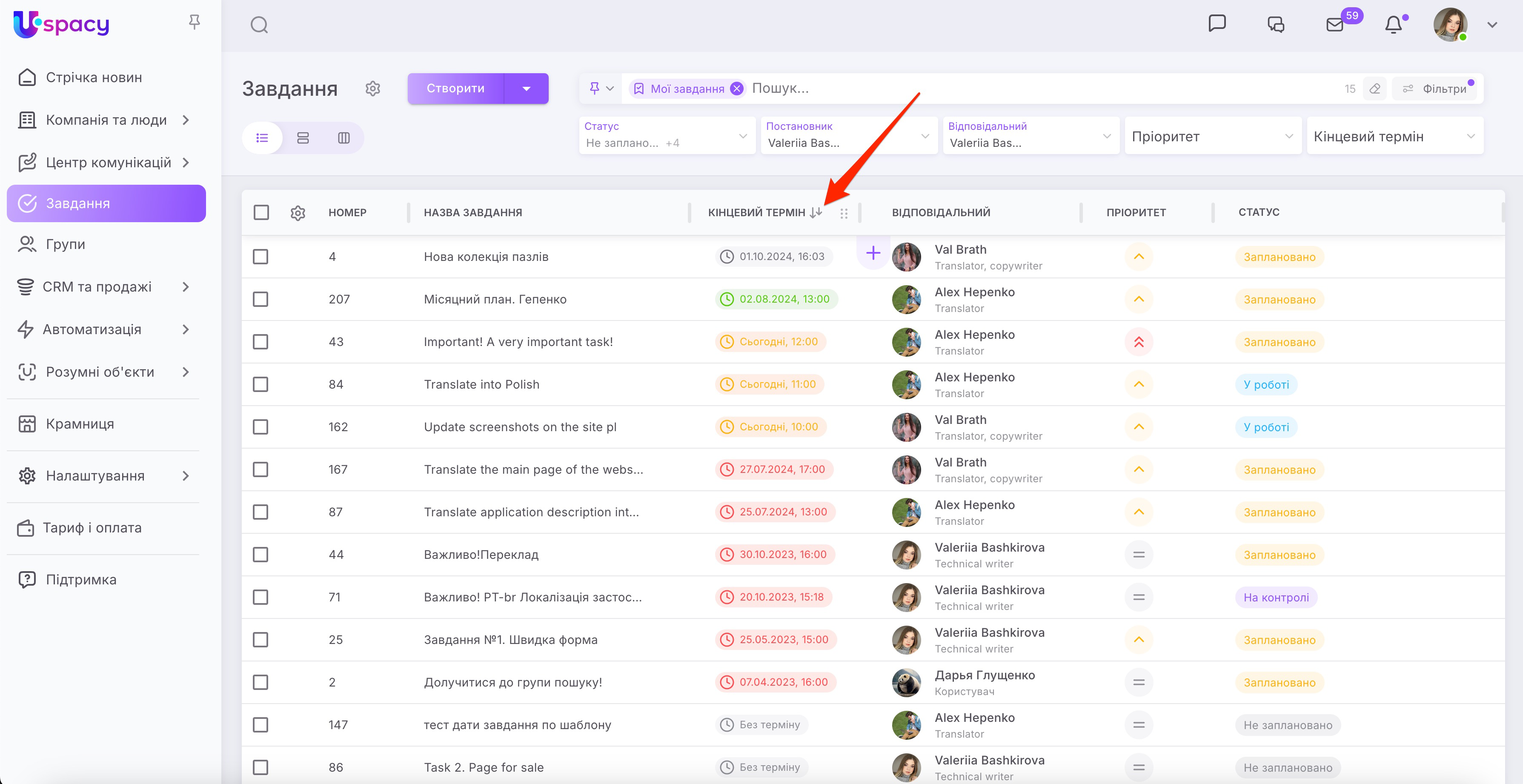
Task: Open the email inbox icon with 59 badge
Action: (1335, 25)
